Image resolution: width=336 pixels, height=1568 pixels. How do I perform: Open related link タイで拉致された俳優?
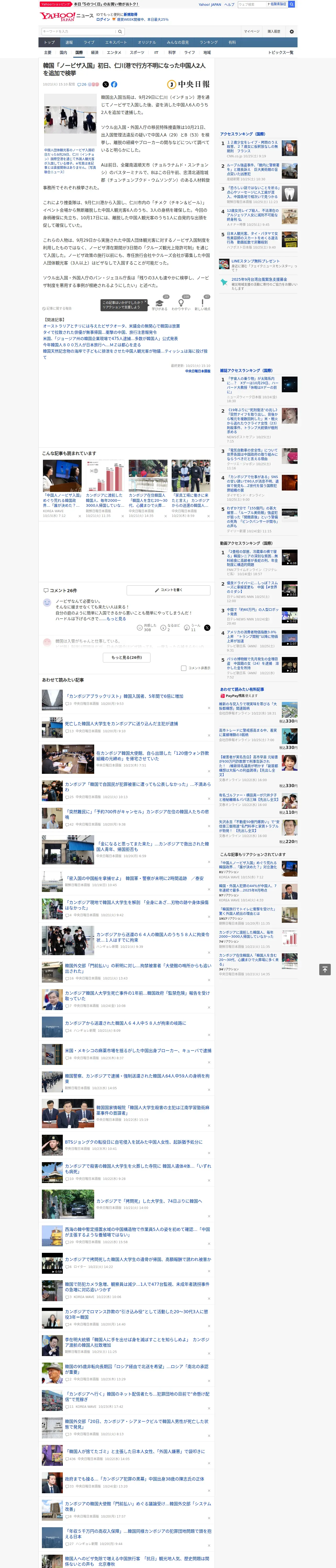tap(99, 333)
